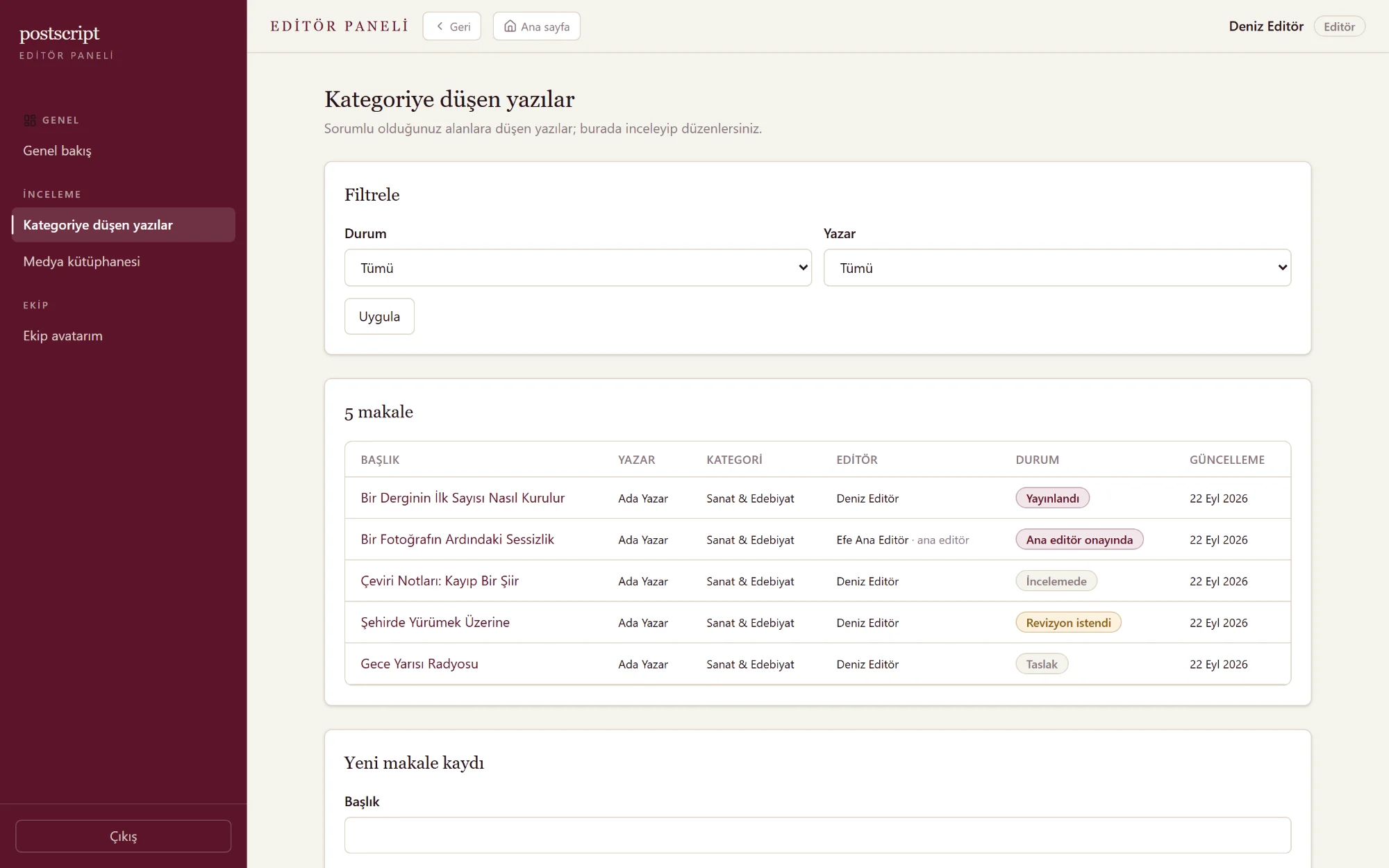The width and height of the screenshot is (1389, 868).
Task: Click the Yayınlandı status badge
Action: coord(1052,498)
